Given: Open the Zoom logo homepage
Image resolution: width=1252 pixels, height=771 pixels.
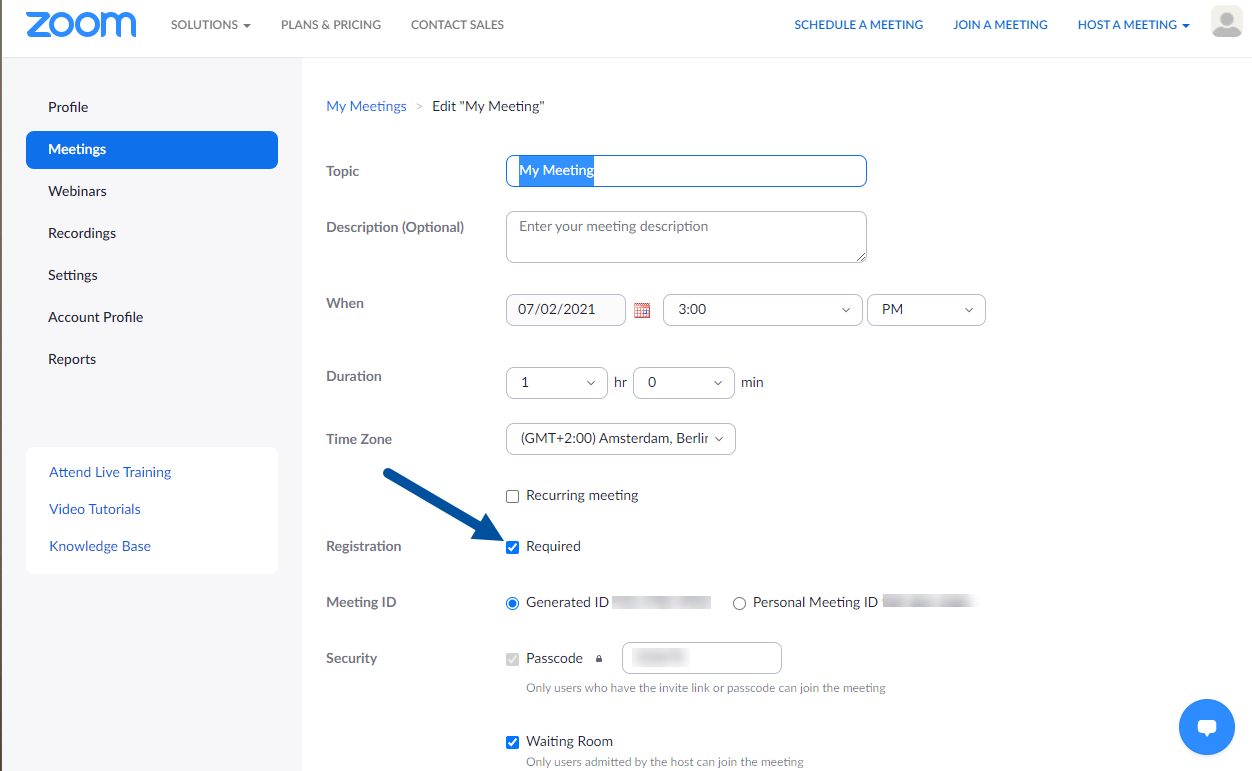Looking at the screenshot, I should (81, 25).
